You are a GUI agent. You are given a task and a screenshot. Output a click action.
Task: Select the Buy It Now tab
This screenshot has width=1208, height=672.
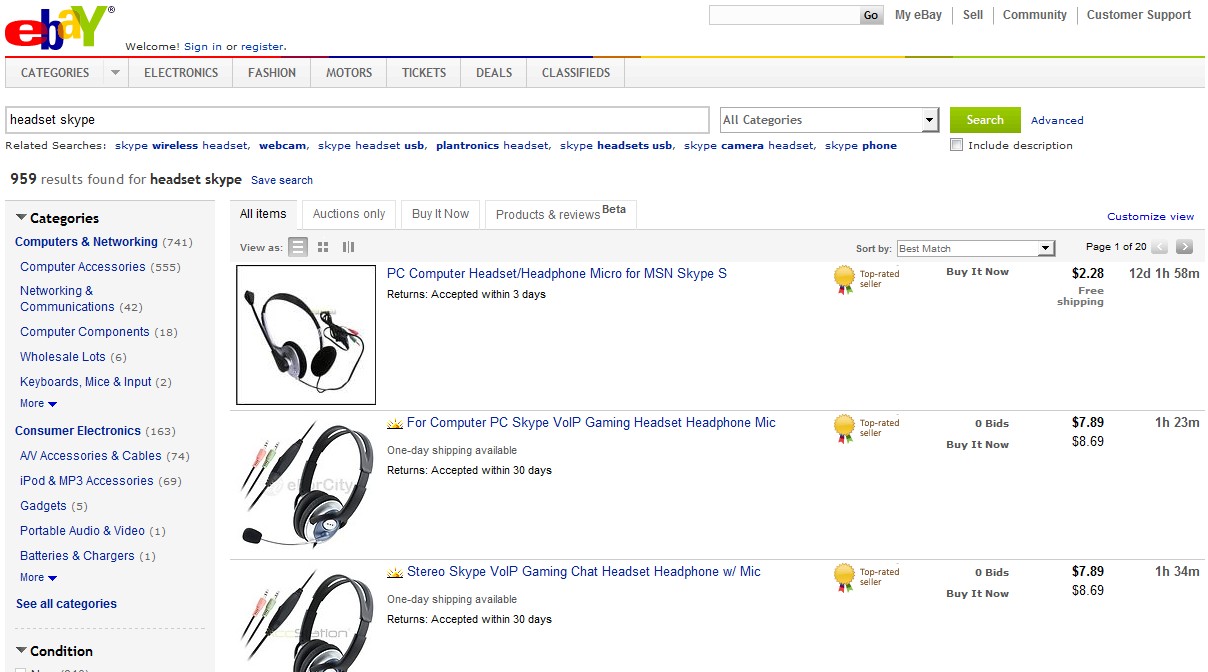coord(440,214)
